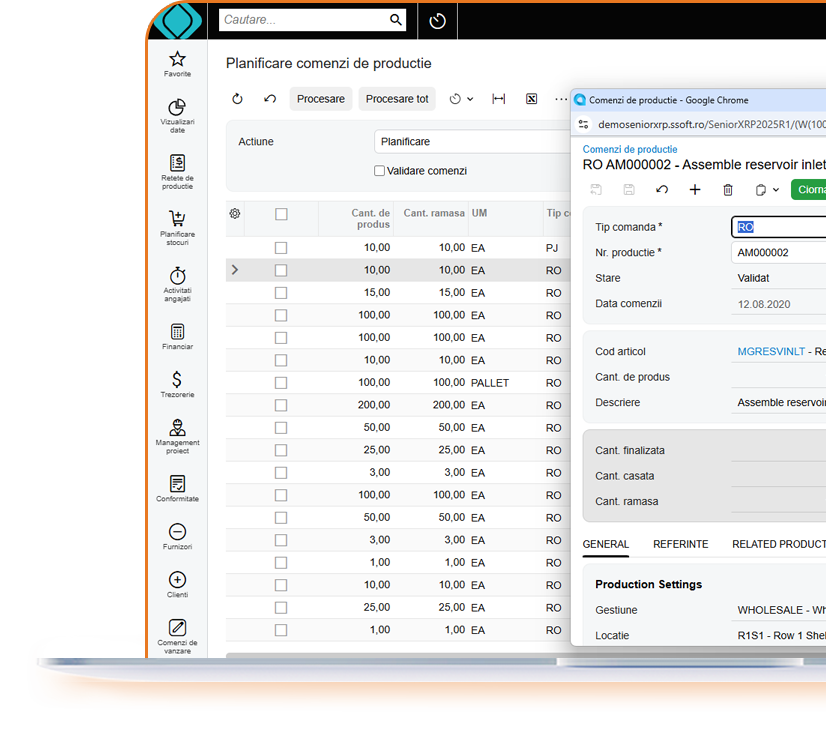The width and height of the screenshot is (826, 732).
Task: Click the Procesare tot button
Action: click(x=397, y=99)
